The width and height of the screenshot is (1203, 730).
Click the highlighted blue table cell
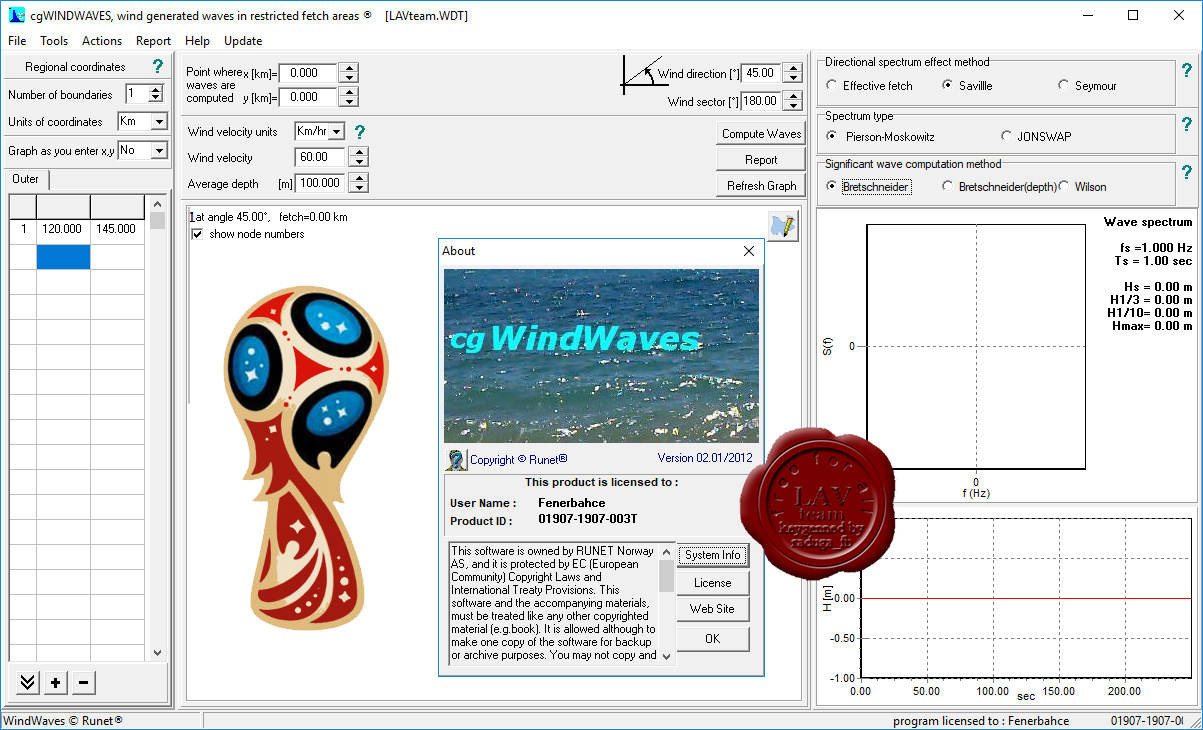pyautogui.click(x=63, y=257)
